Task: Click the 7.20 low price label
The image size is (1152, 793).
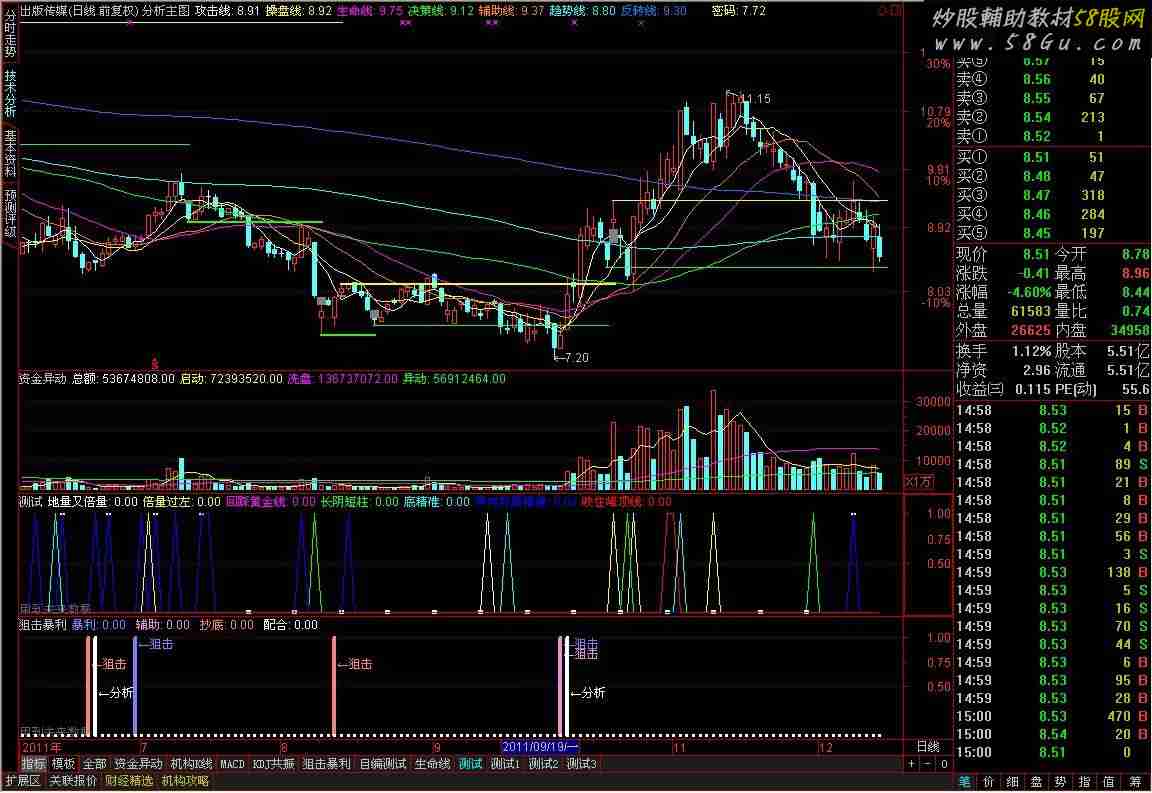Action: point(575,357)
